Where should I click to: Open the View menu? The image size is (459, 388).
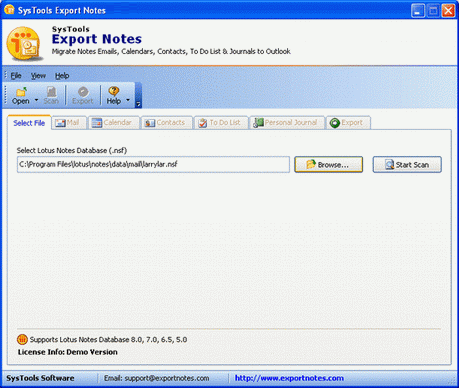pyautogui.click(x=38, y=76)
